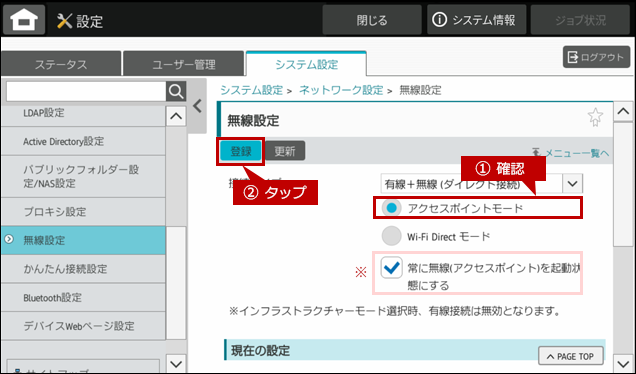This screenshot has width=636, height=374.
Task: Click システム設定 breadcrumb link
Action: (251, 90)
